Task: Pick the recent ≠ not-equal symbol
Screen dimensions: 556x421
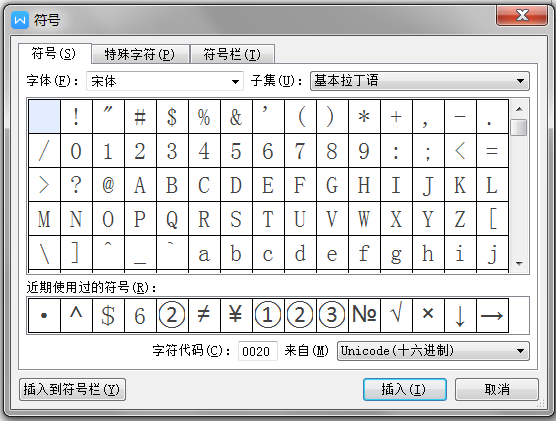Action: 204,315
